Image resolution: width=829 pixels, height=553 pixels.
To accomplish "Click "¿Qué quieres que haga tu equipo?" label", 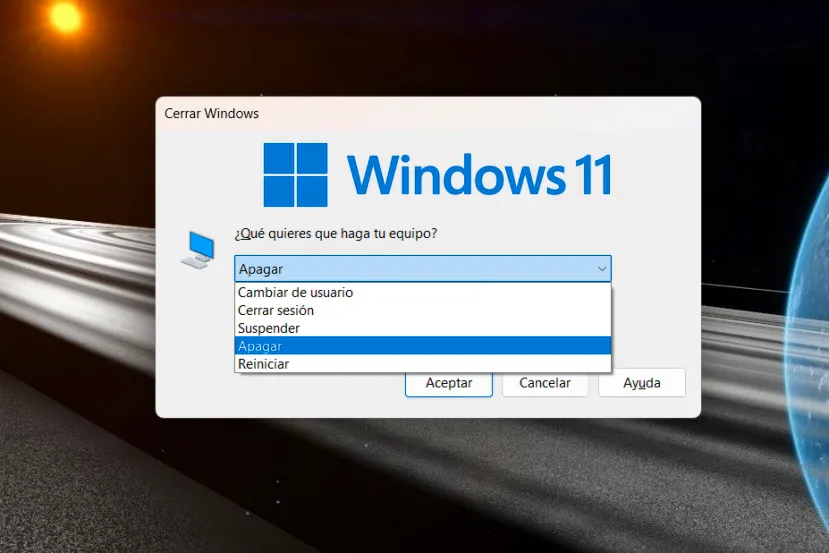I will [336, 233].
